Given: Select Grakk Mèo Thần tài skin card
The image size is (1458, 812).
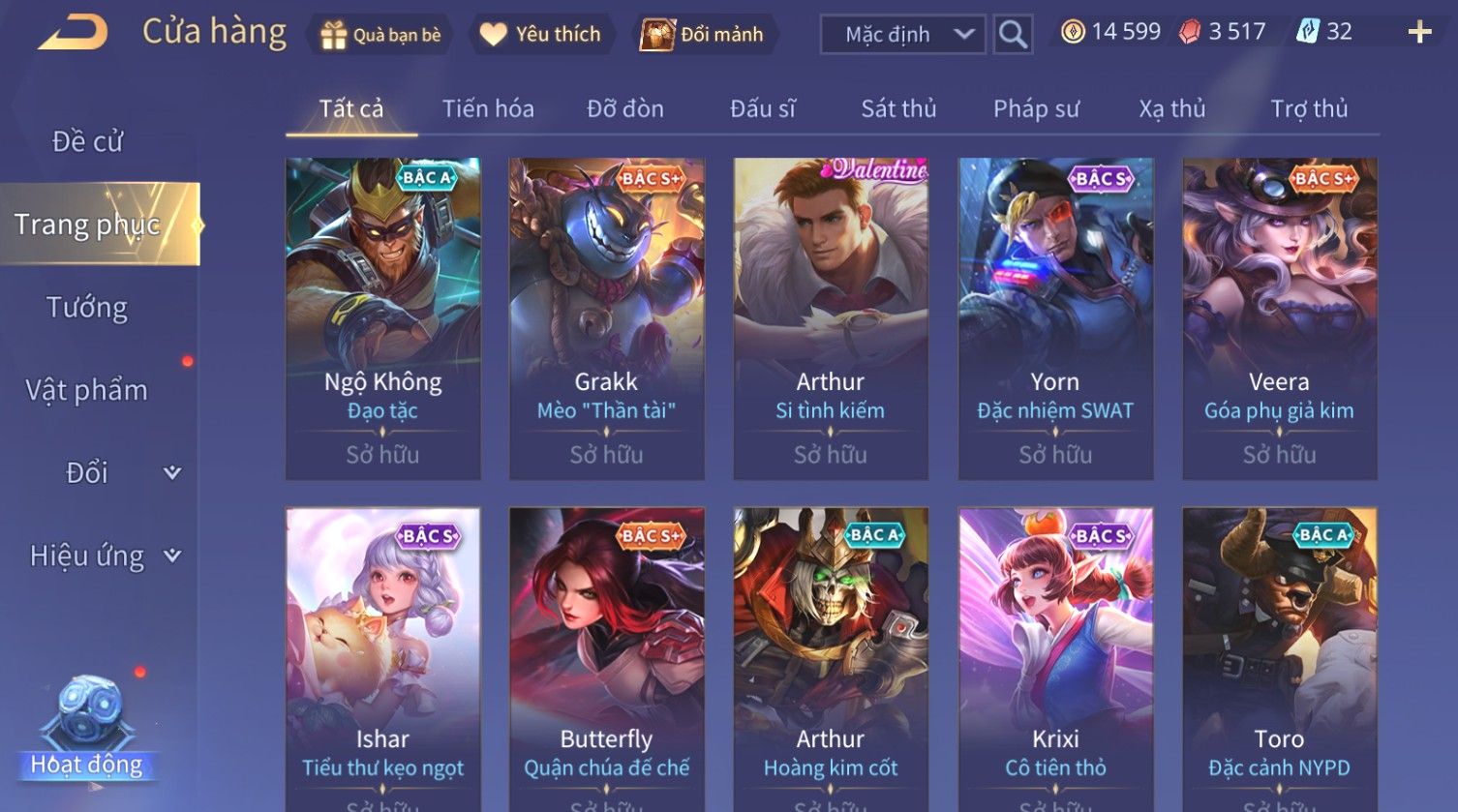Looking at the screenshot, I should pos(606,319).
